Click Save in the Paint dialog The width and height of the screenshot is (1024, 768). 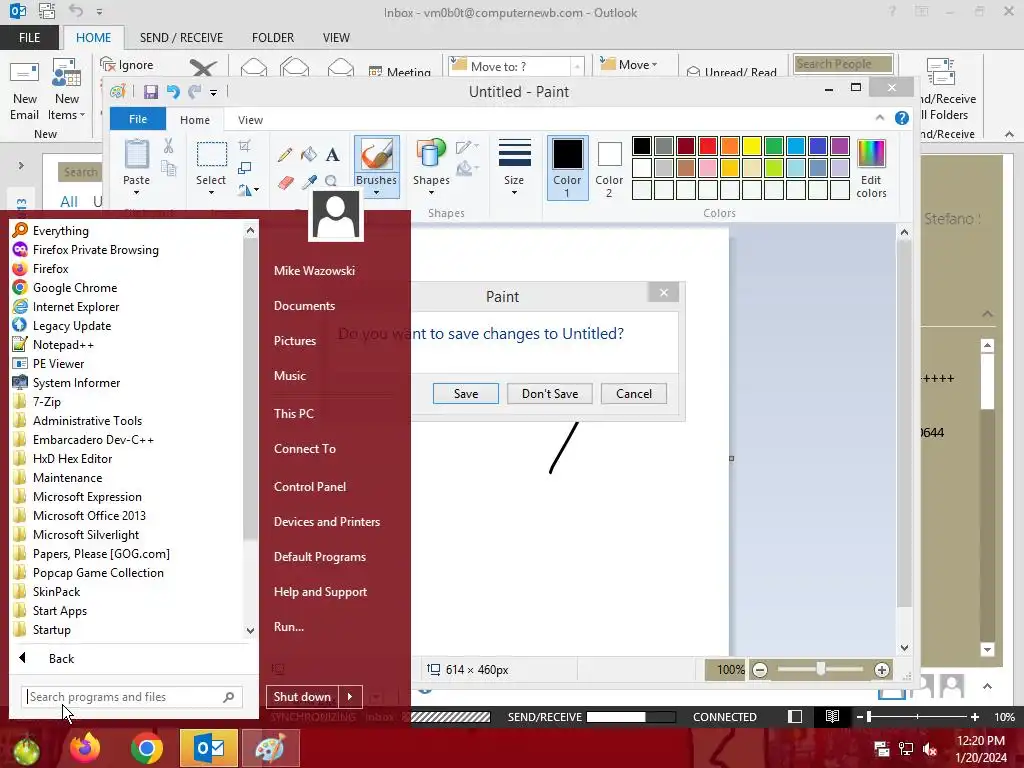tap(466, 394)
